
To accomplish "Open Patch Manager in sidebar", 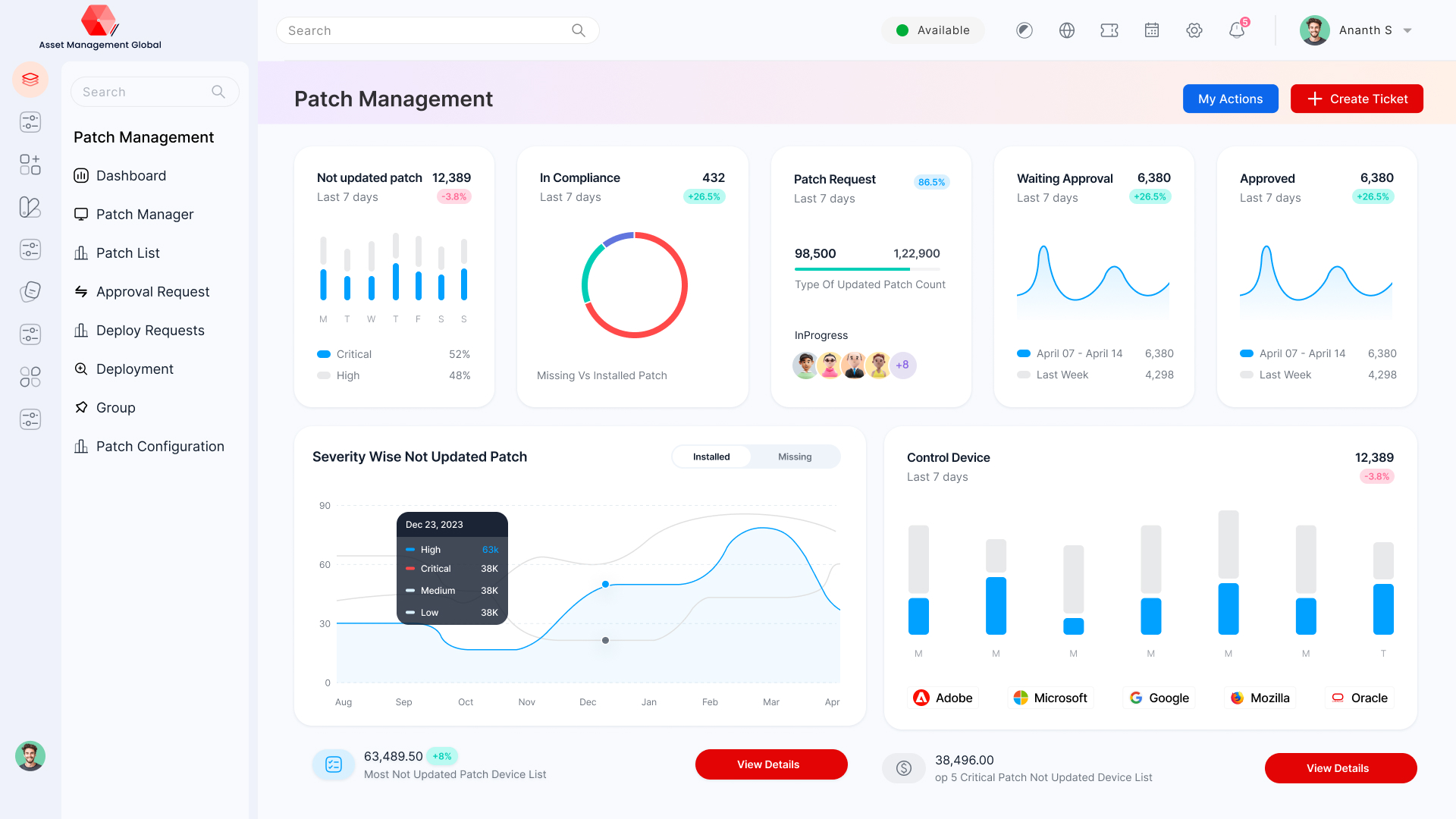I will 144,215.
